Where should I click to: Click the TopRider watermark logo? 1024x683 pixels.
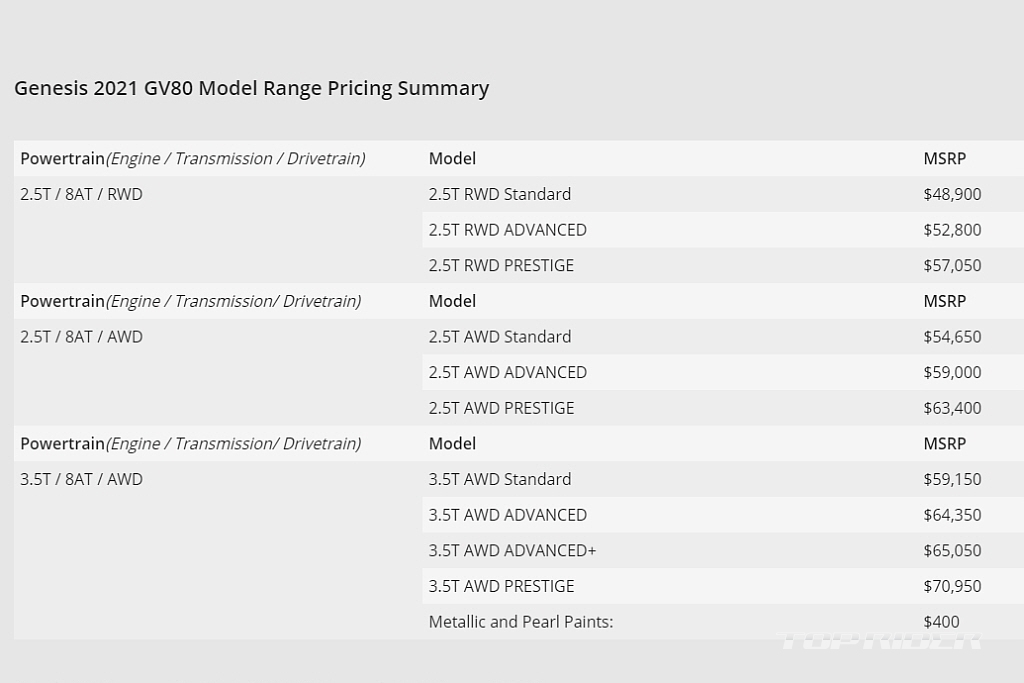(x=880, y=641)
